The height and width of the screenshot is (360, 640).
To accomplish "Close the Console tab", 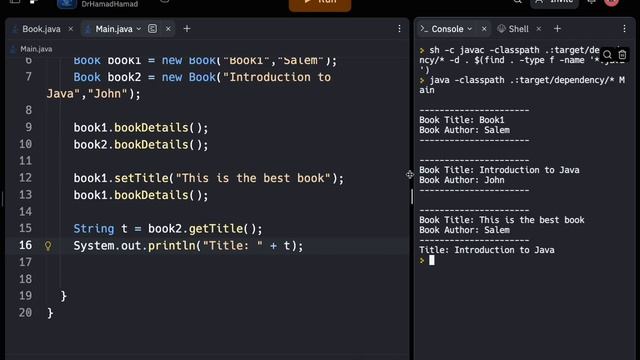I will (484, 29).
